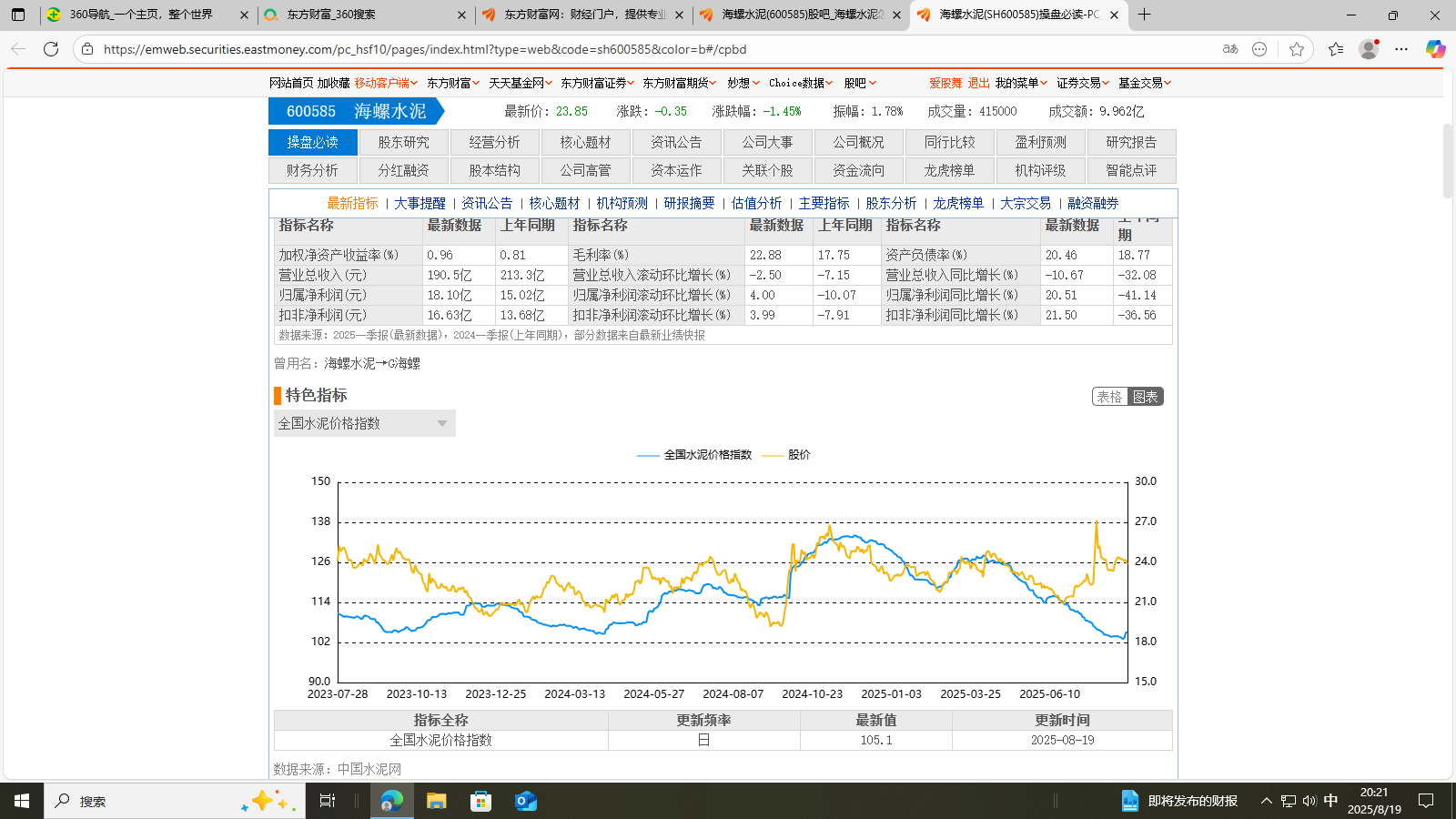Screen dimensions: 1456x819
Task: Expand the 基金交易 dropdown
Action: [x=1145, y=83]
